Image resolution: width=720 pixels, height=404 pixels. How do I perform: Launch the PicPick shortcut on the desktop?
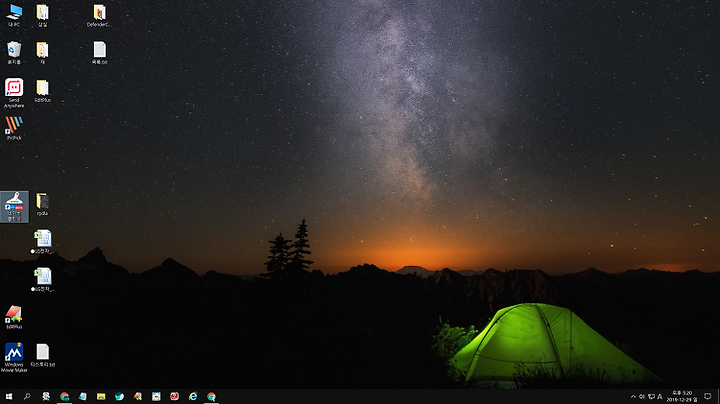click(x=14, y=128)
